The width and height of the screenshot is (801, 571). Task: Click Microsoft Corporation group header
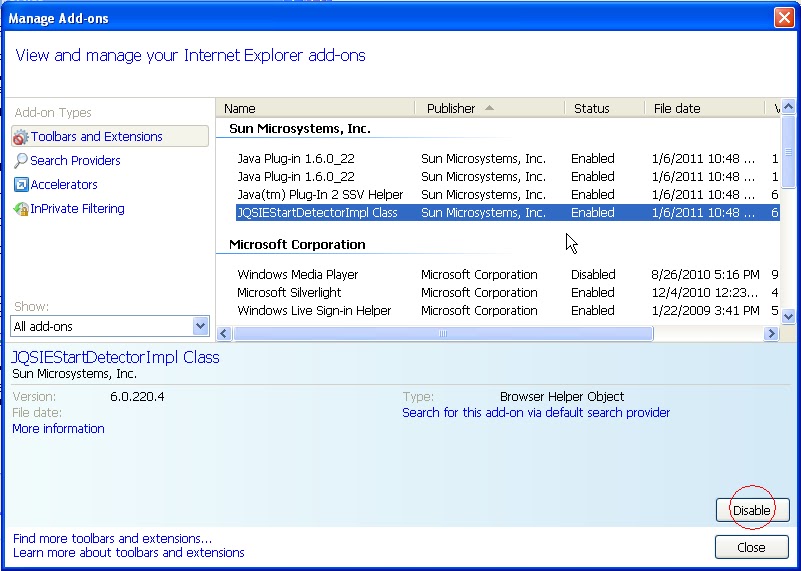tap(297, 245)
